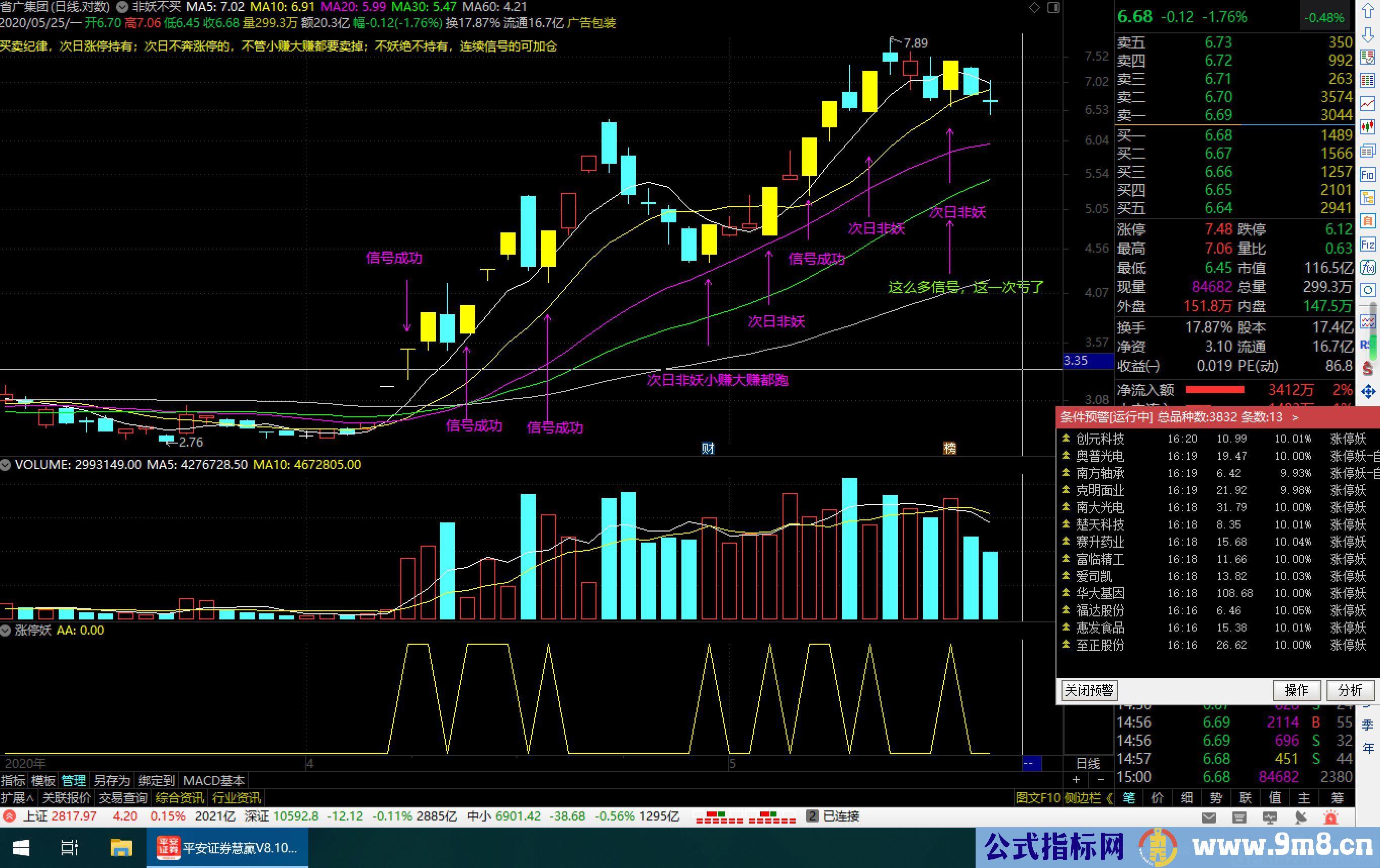Open the 交易查询 tab
Screen dimensions: 1380x868
coord(123,798)
